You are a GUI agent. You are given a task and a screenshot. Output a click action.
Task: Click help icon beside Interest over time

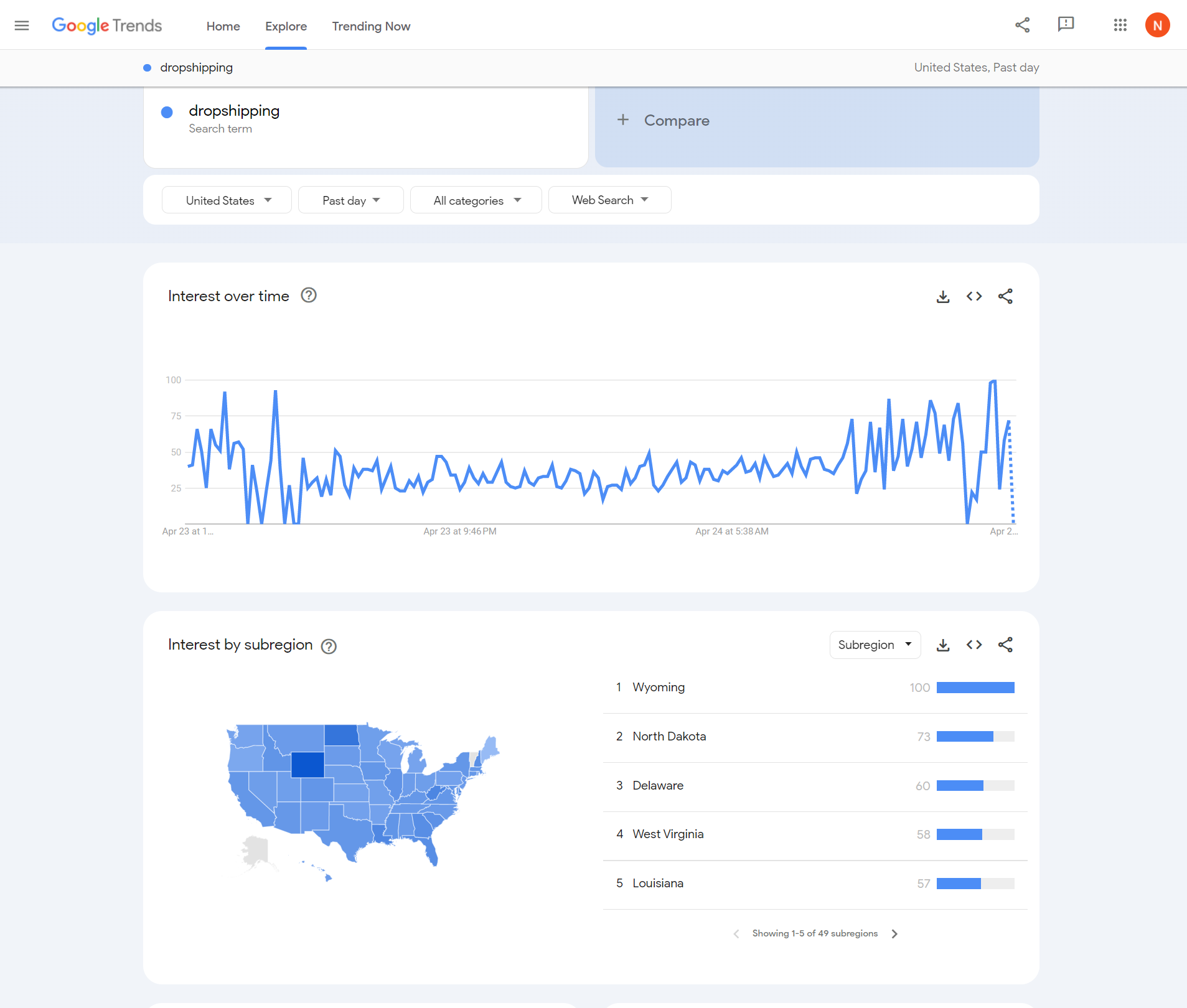pyautogui.click(x=309, y=296)
